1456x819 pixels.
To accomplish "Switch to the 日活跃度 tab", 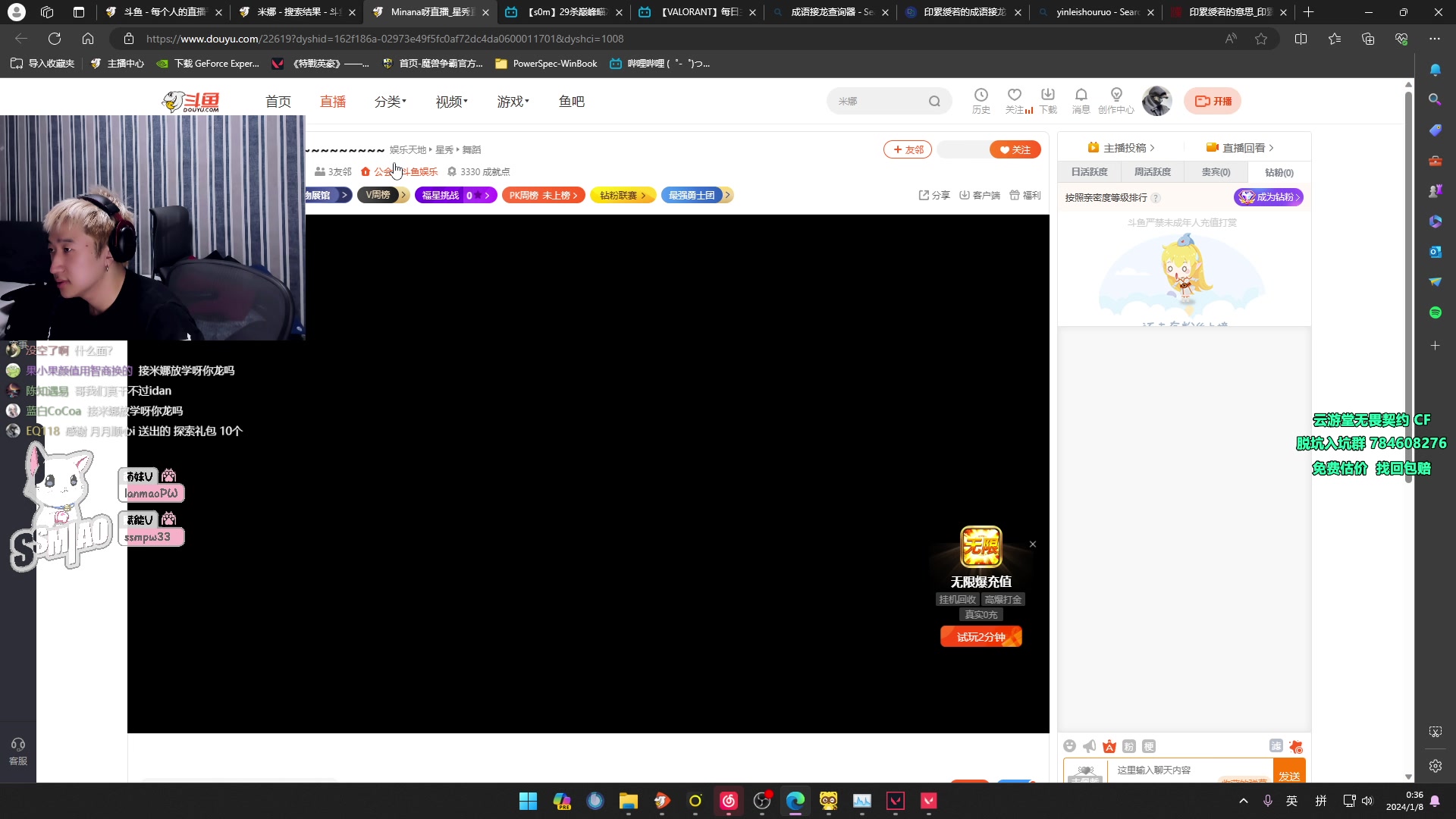I will tap(1089, 172).
